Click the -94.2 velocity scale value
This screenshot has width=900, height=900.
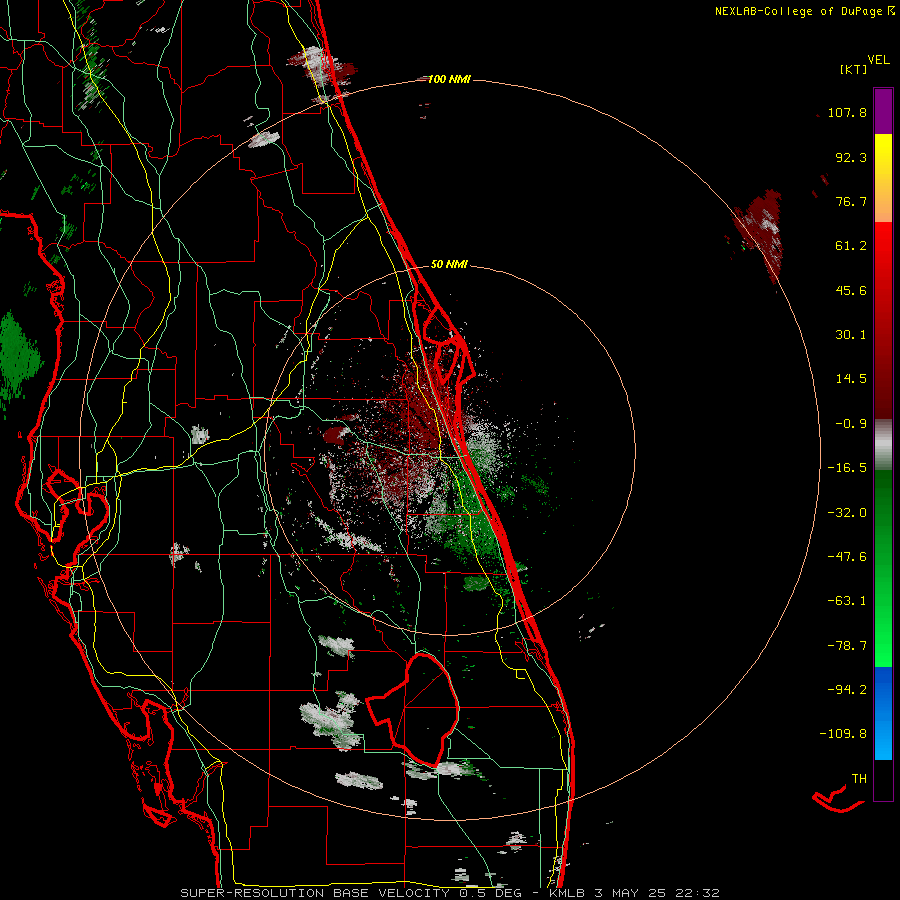pyautogui.click(x=847, y=689)
